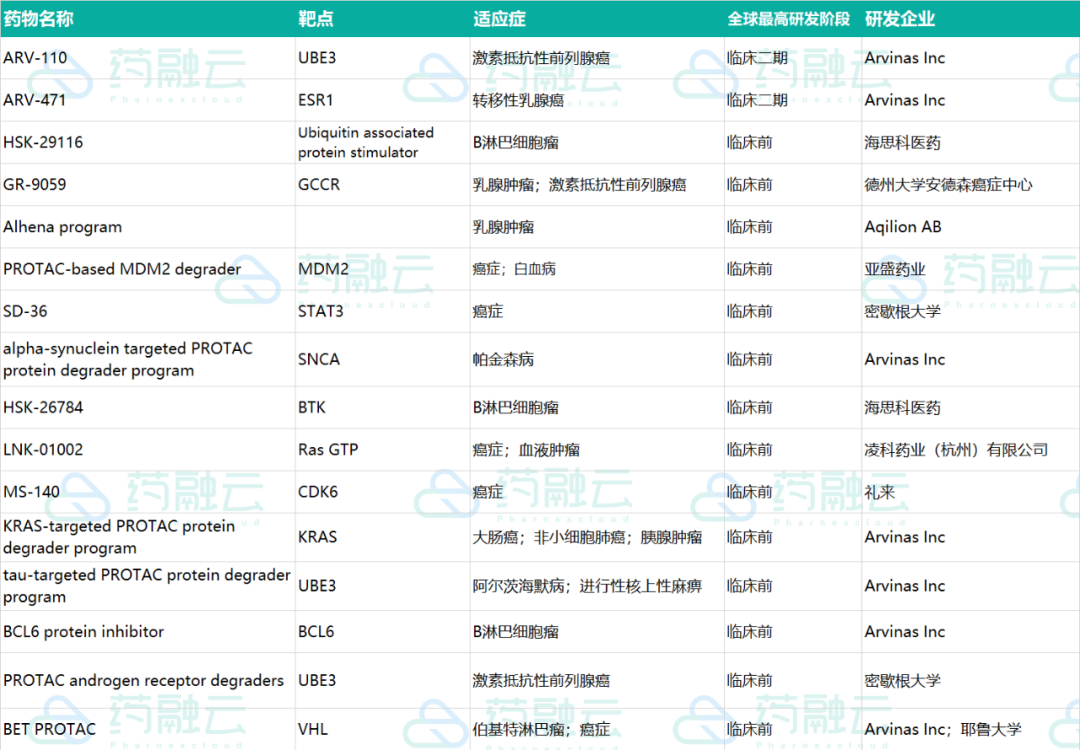Select tau-targeted PROTAC protein degrader program cell
The width and height of the screenshot is (1080, 750).
click(x=147, y=586)
